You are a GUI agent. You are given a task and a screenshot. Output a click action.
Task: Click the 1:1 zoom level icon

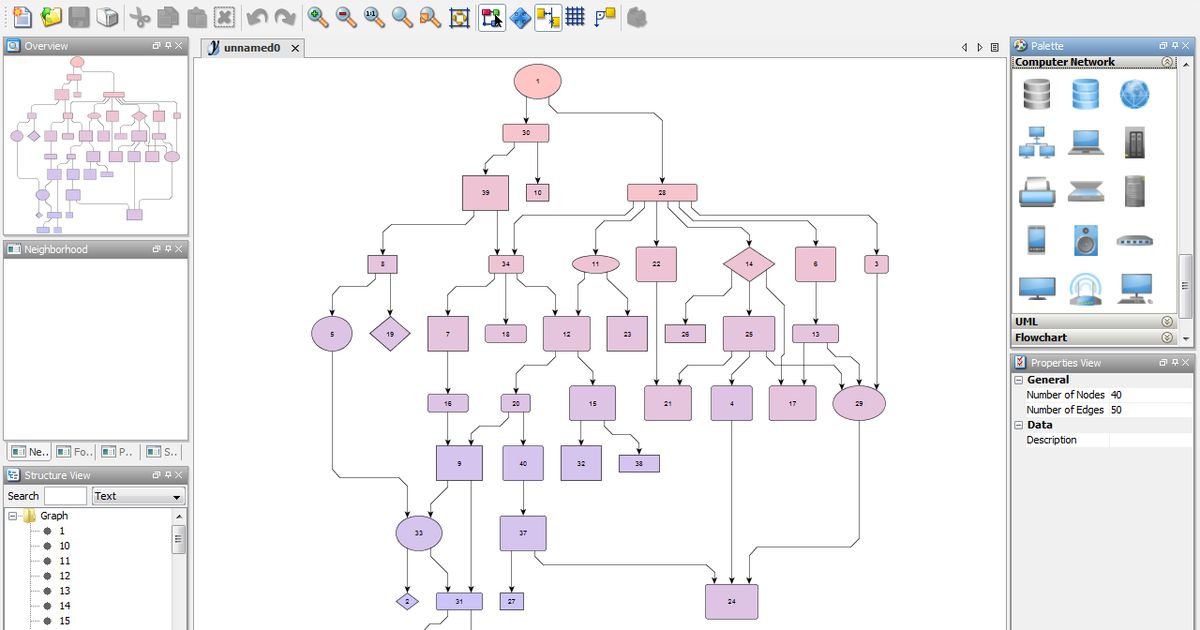[371, 17]
